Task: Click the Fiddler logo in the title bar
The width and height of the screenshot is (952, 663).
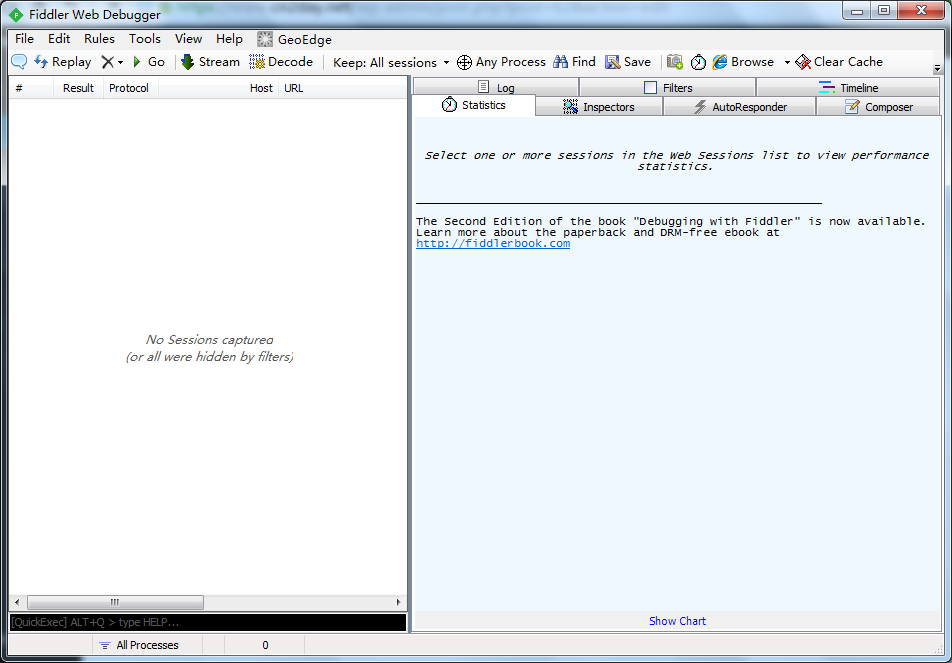Action: pyautogui.click(x=16, y=15)
